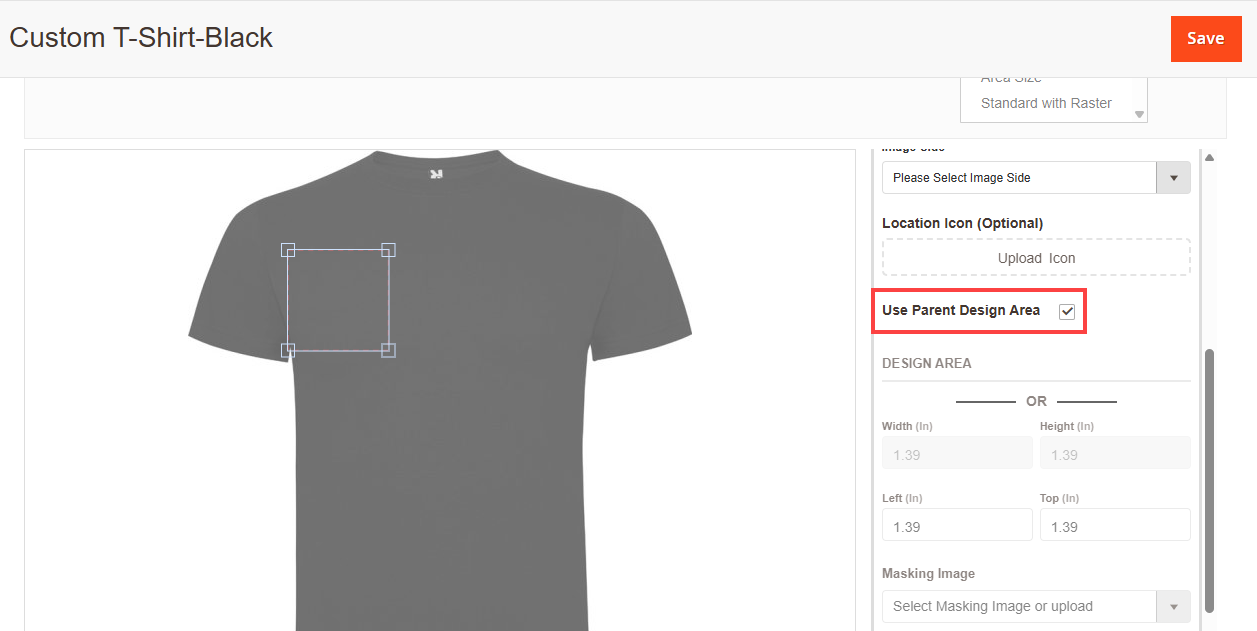Click the small down arrow in the options listbox
The height and width of the screenshot is (631, 1257).
click(1139, 115)
